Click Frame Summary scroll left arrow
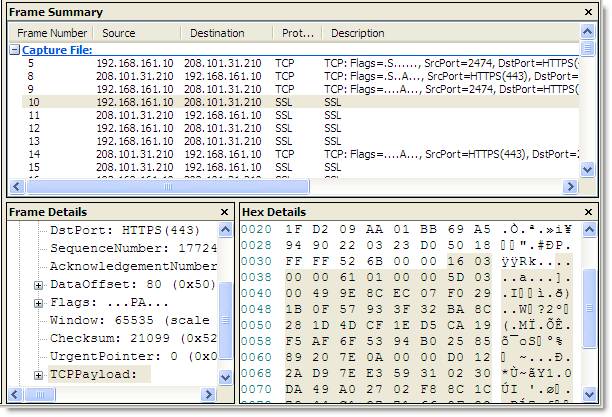The width and height of the screenshot is (612, 417). [x=16, y=187]
